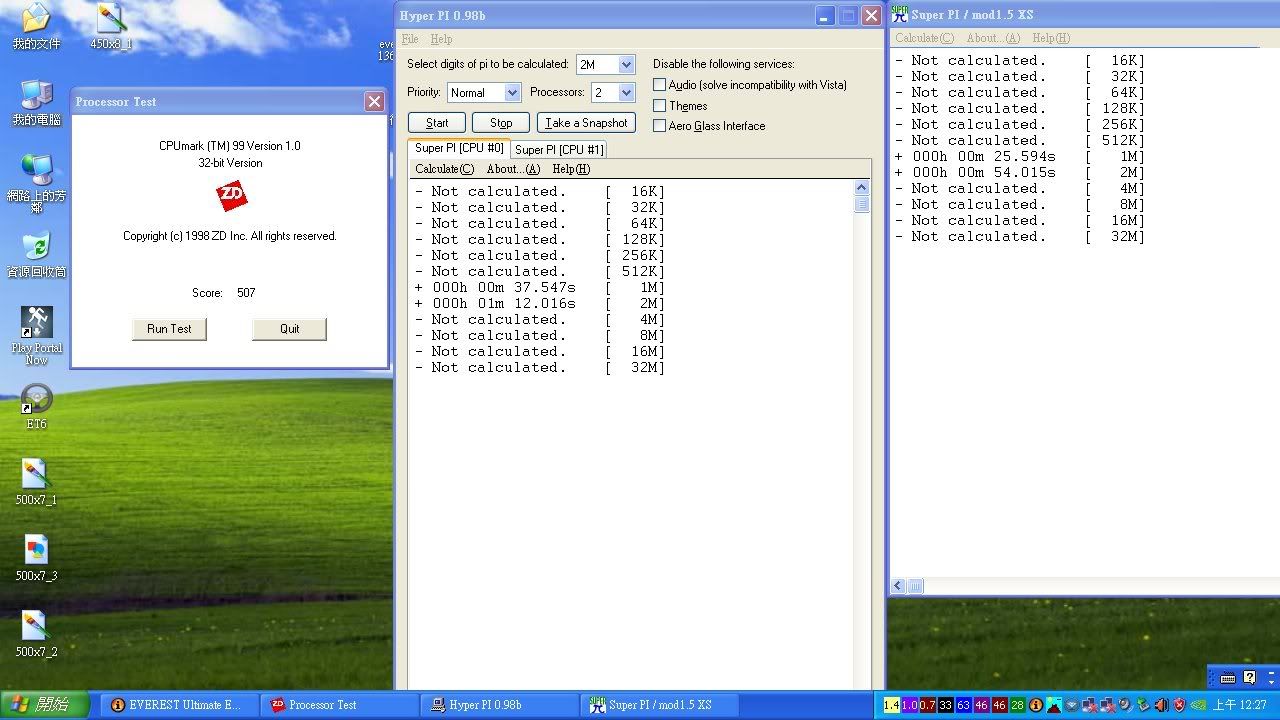Image resolution: width=1280 pixels, height=720 pixels.
Task: Open the My Documents desktop icon
Action: [36, 26]
